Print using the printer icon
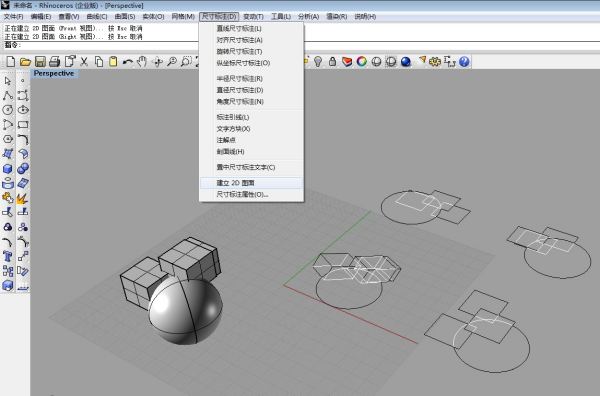600x396 pixels. click(55, 62)
